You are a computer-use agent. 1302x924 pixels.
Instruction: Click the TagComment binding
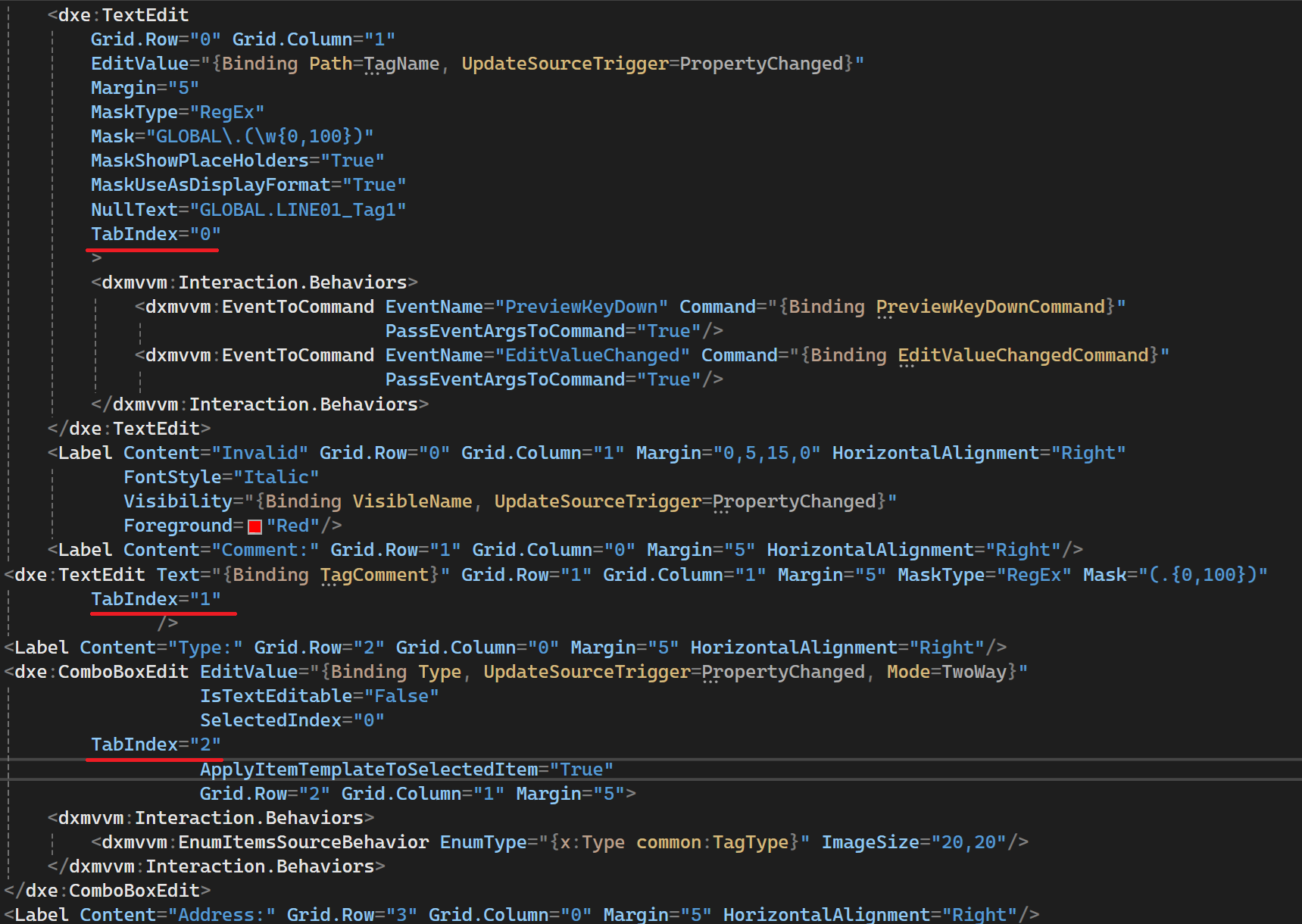pos(374,575)
